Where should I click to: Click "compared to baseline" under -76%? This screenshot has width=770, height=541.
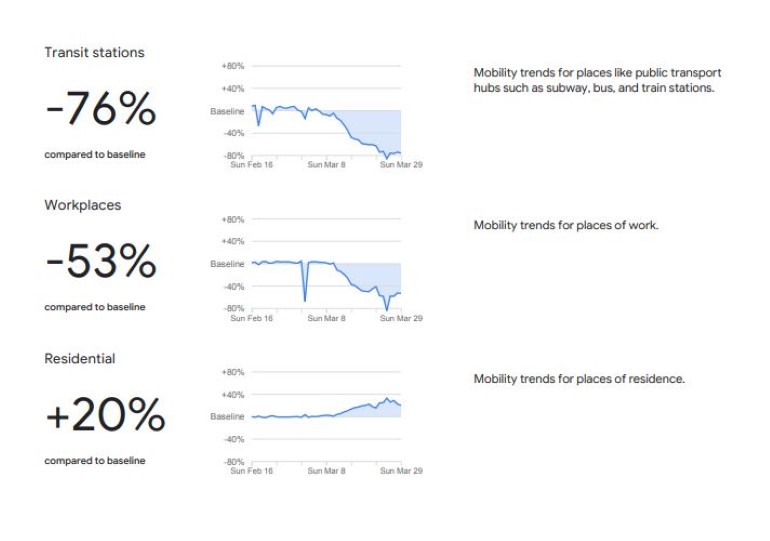pos(94,155)
